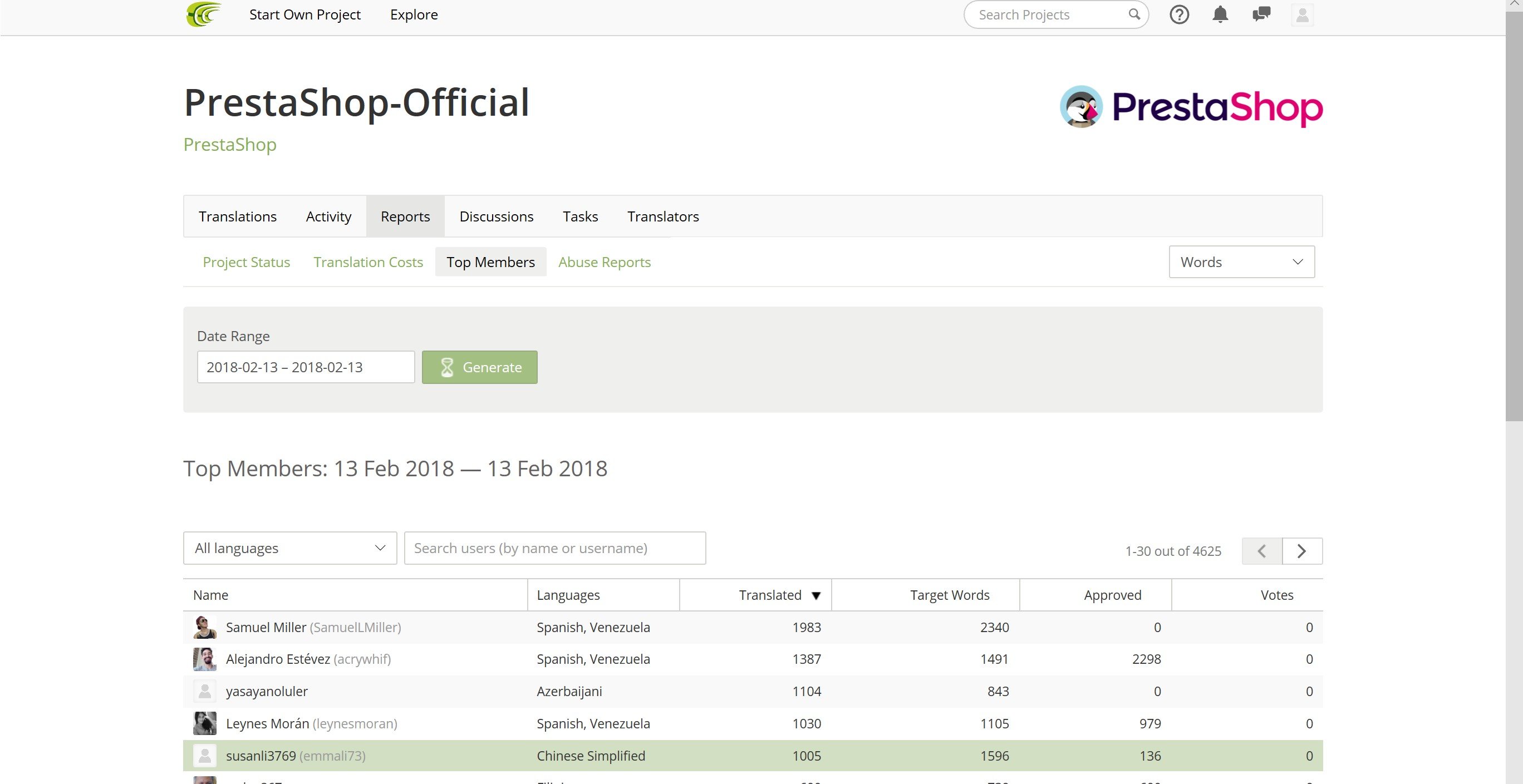Click yasayanoluler's placeholder avatar
1523x784 pixels.
click(x=204, y=691)
